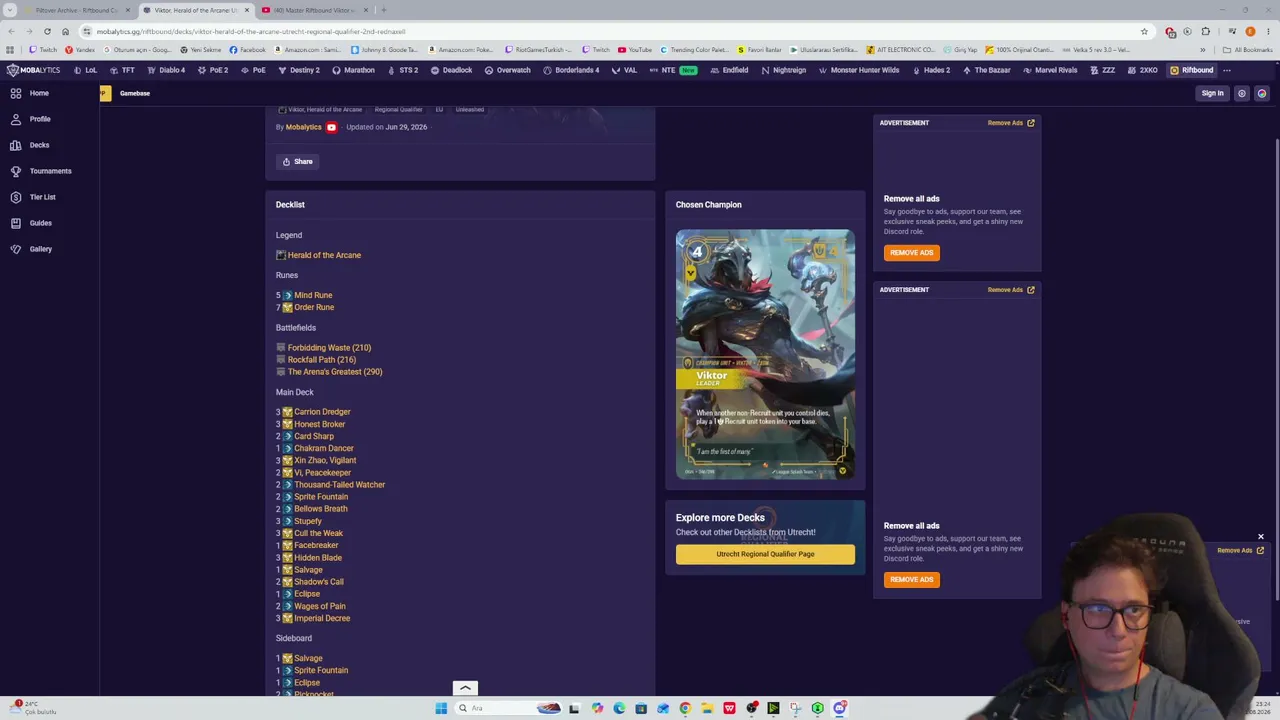
Task: Open the Rockfall Path (216) battlefield link
Action: (322, 360)
